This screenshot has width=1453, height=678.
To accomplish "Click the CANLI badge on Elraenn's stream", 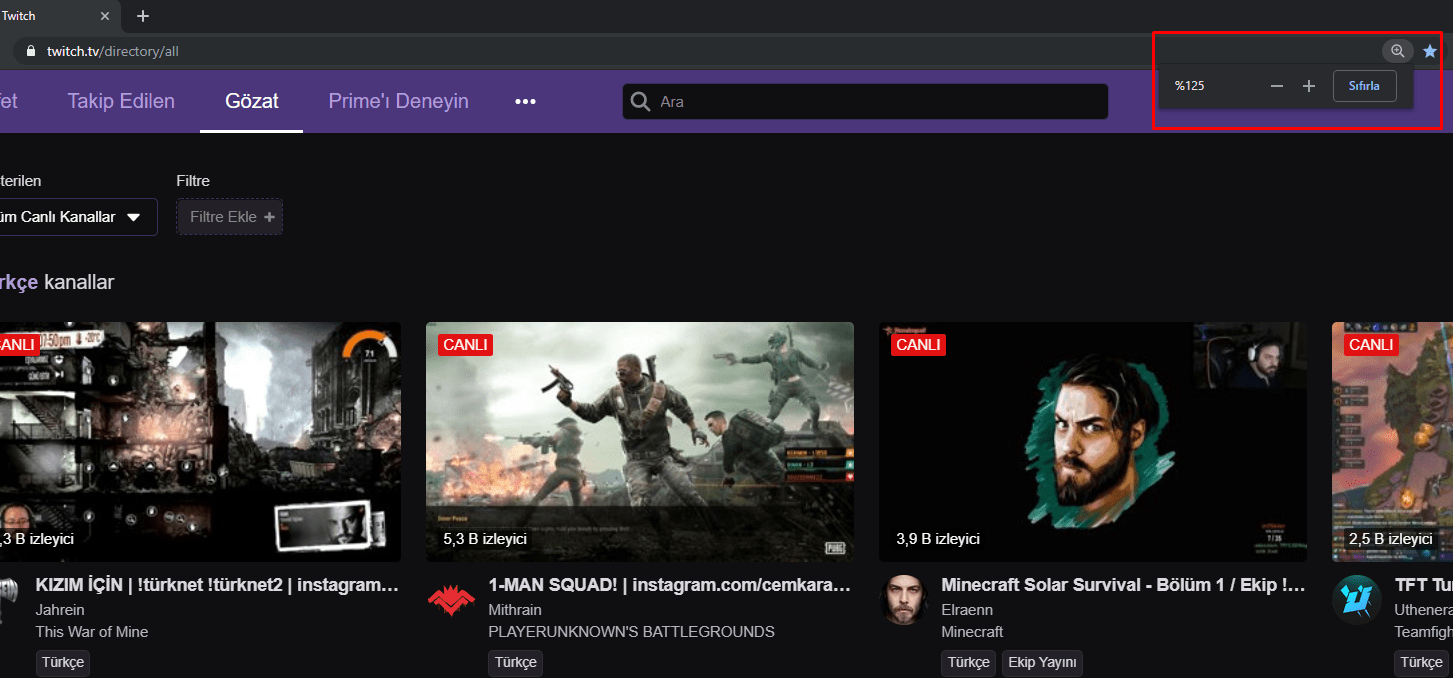I will (918, 344).
